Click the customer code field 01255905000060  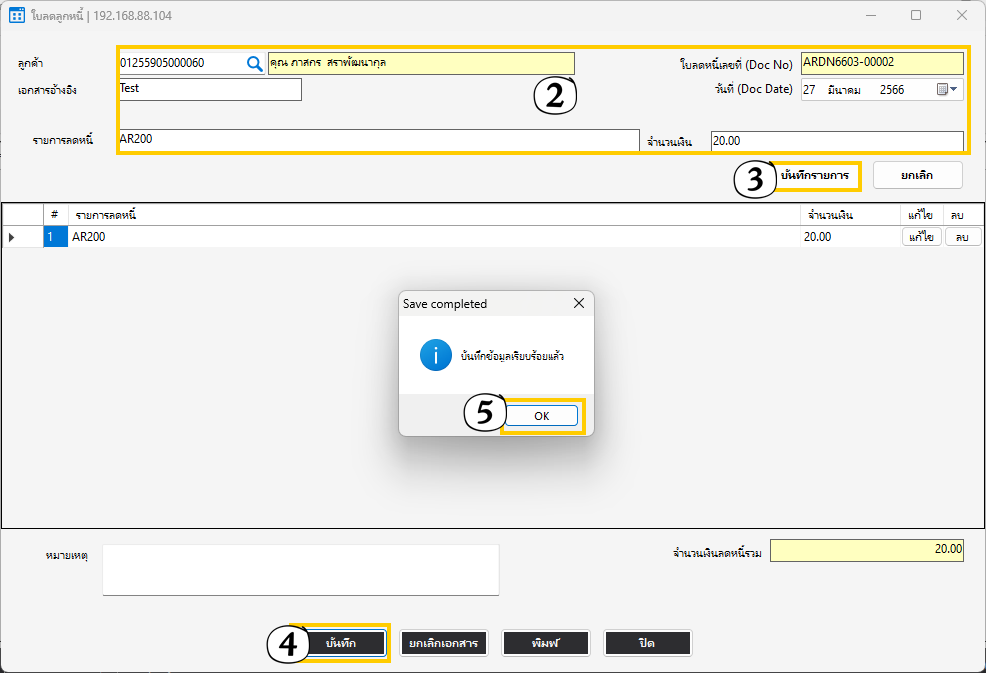click(180, 63)
